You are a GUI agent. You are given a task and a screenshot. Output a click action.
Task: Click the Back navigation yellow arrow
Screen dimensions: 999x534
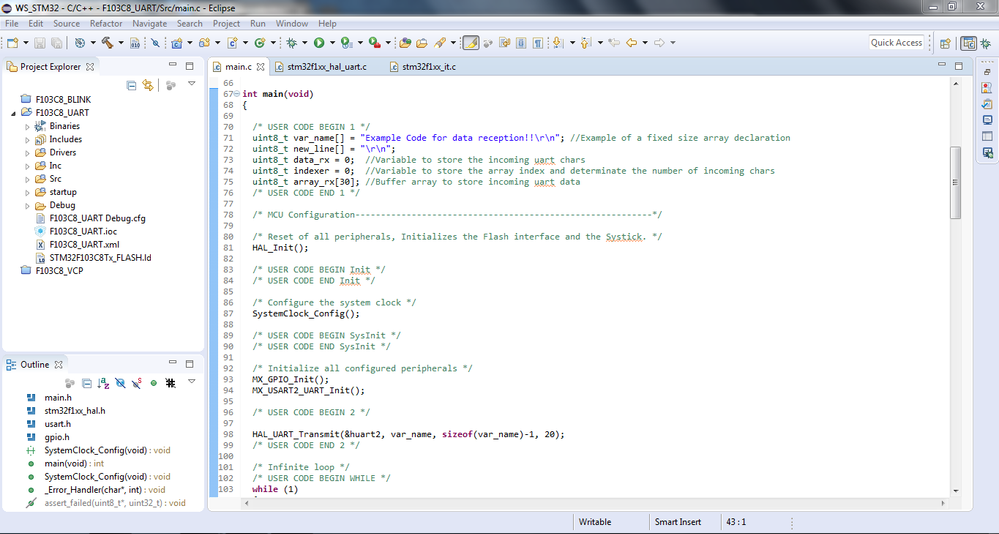(x=631, y=43)
